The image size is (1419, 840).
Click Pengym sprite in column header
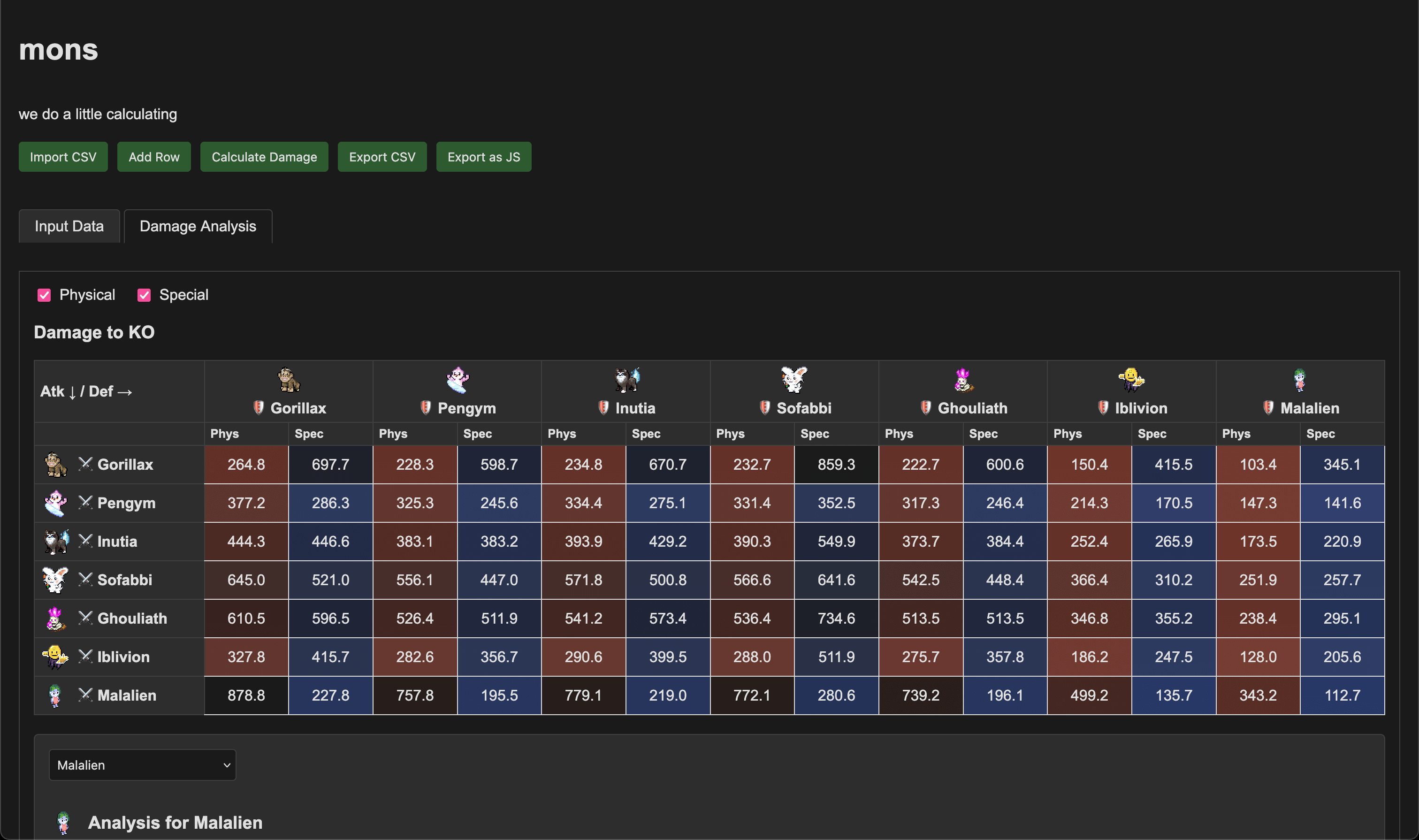pyautogui.click(x=458, y=380)
